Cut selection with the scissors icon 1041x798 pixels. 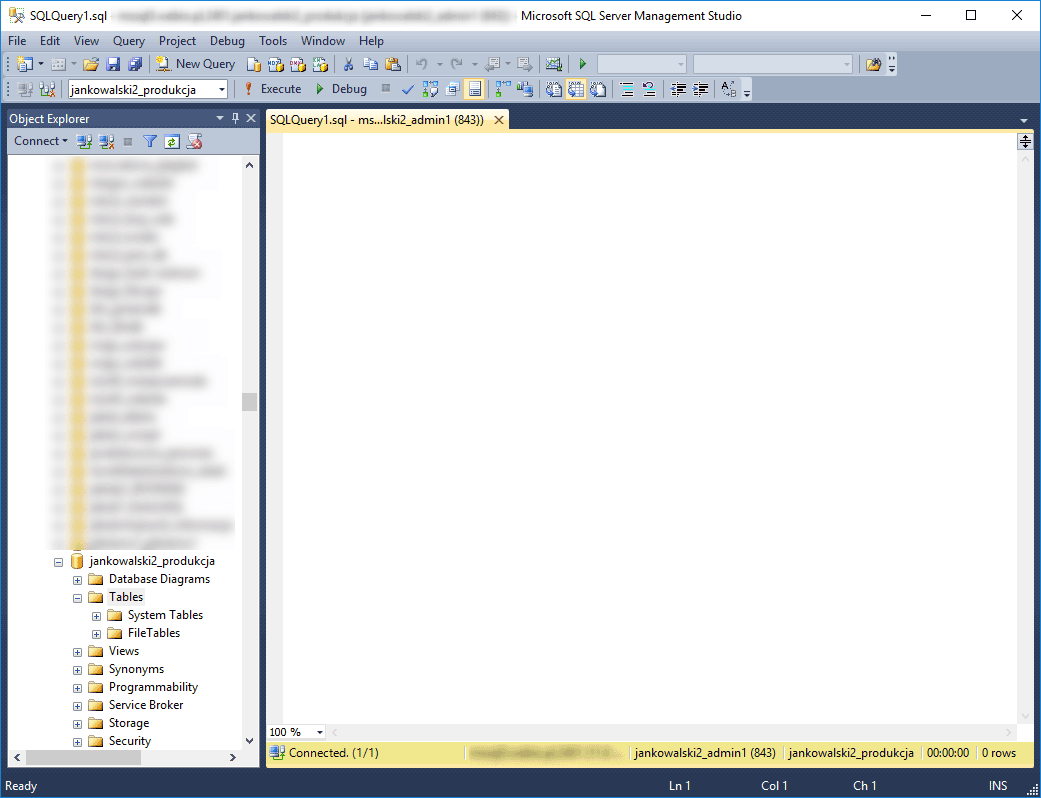[x=348, y=64]
